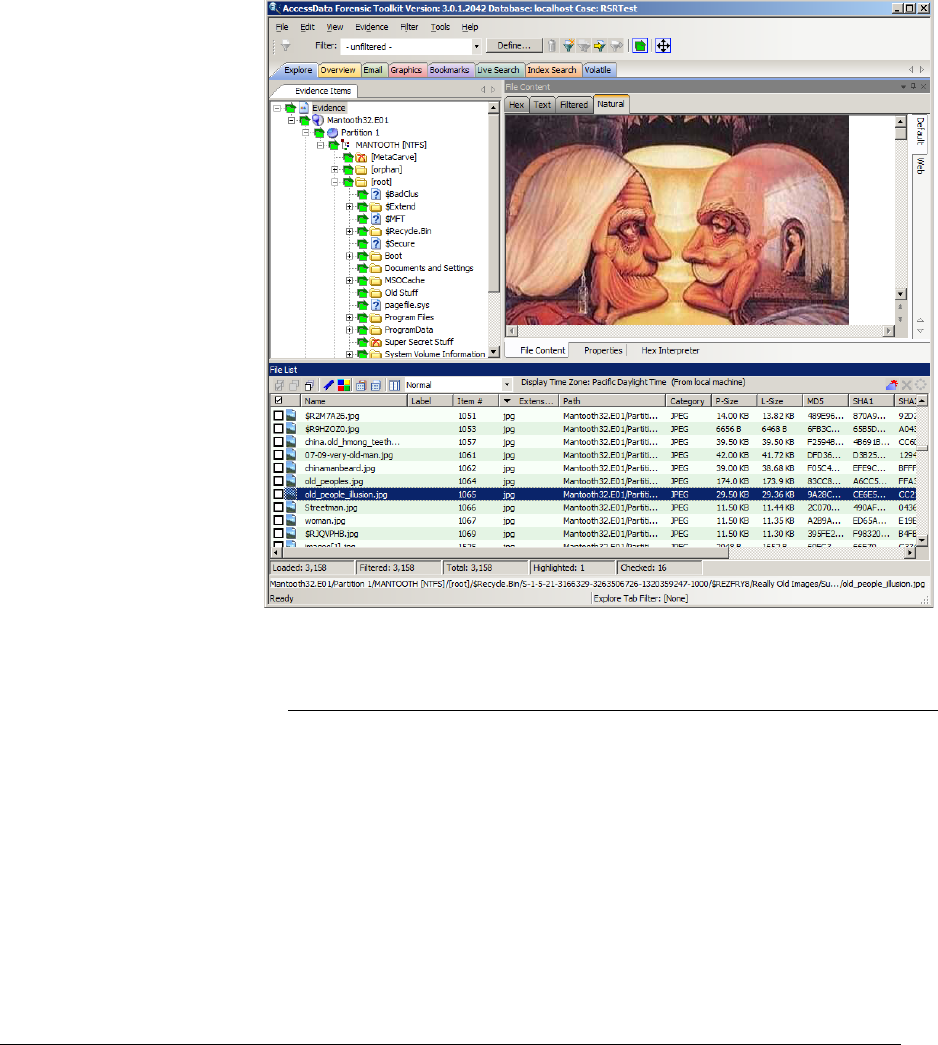938x1045 pixels.
Task: Click the column settings icon beside Normal dropdown
Action: [395, 385]
